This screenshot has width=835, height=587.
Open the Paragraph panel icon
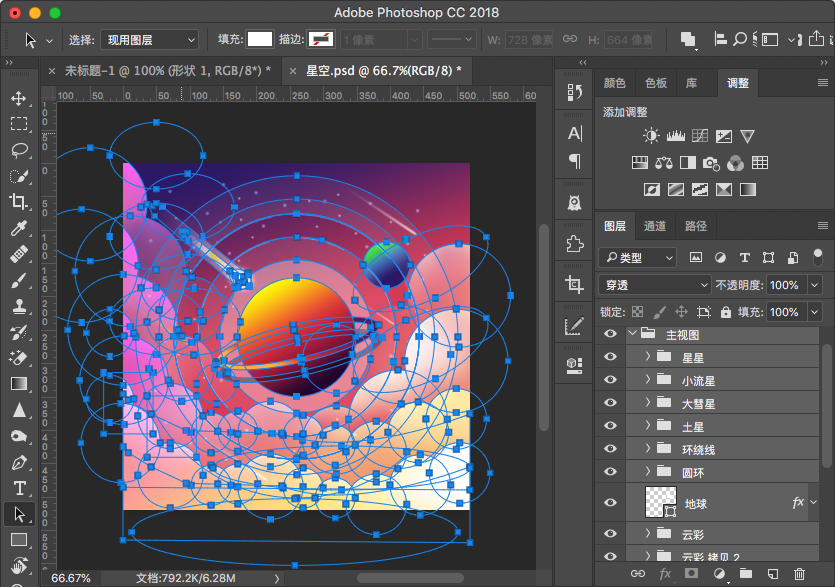[575, 161]
